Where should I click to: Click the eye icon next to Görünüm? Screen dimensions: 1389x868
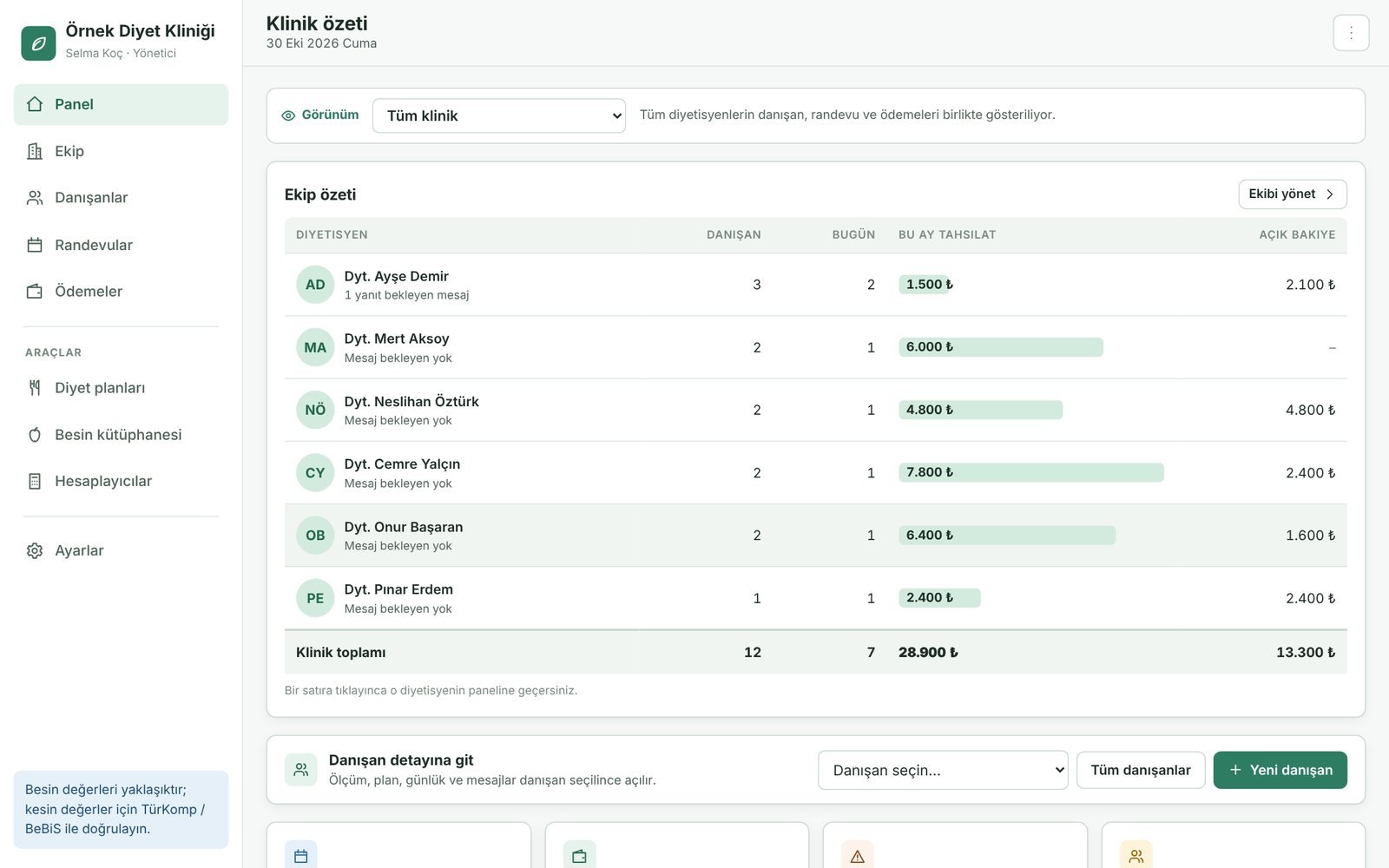(288, 115)
